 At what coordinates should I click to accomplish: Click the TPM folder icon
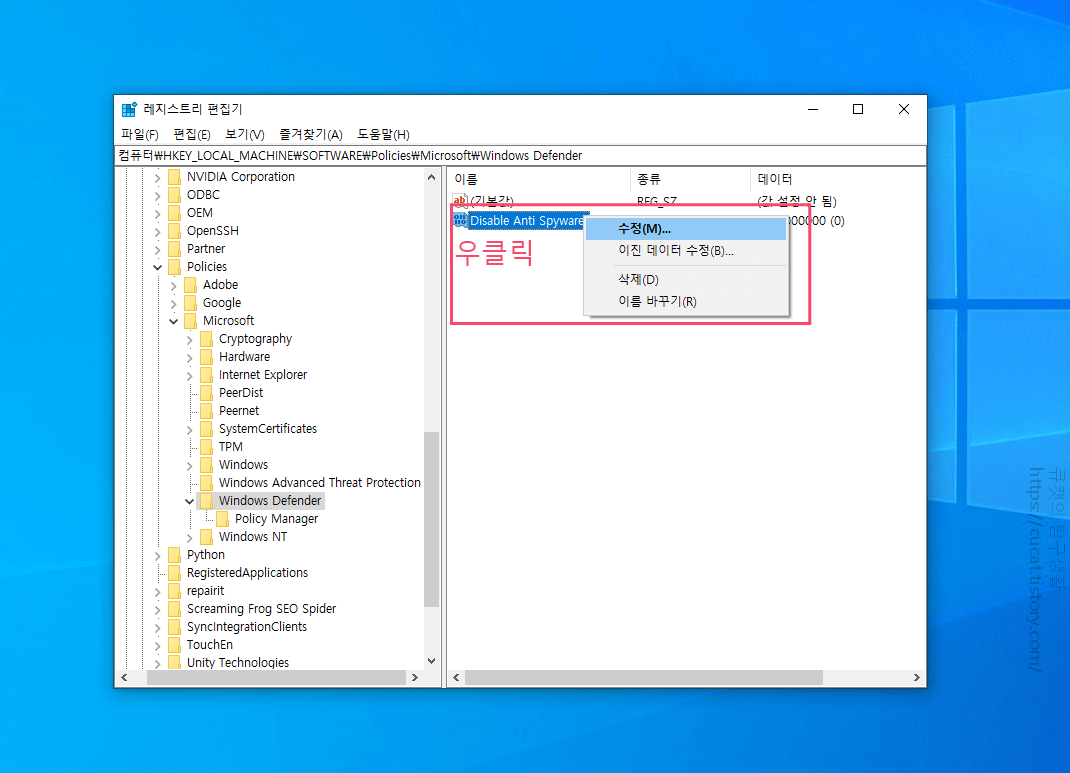[204, 446]
